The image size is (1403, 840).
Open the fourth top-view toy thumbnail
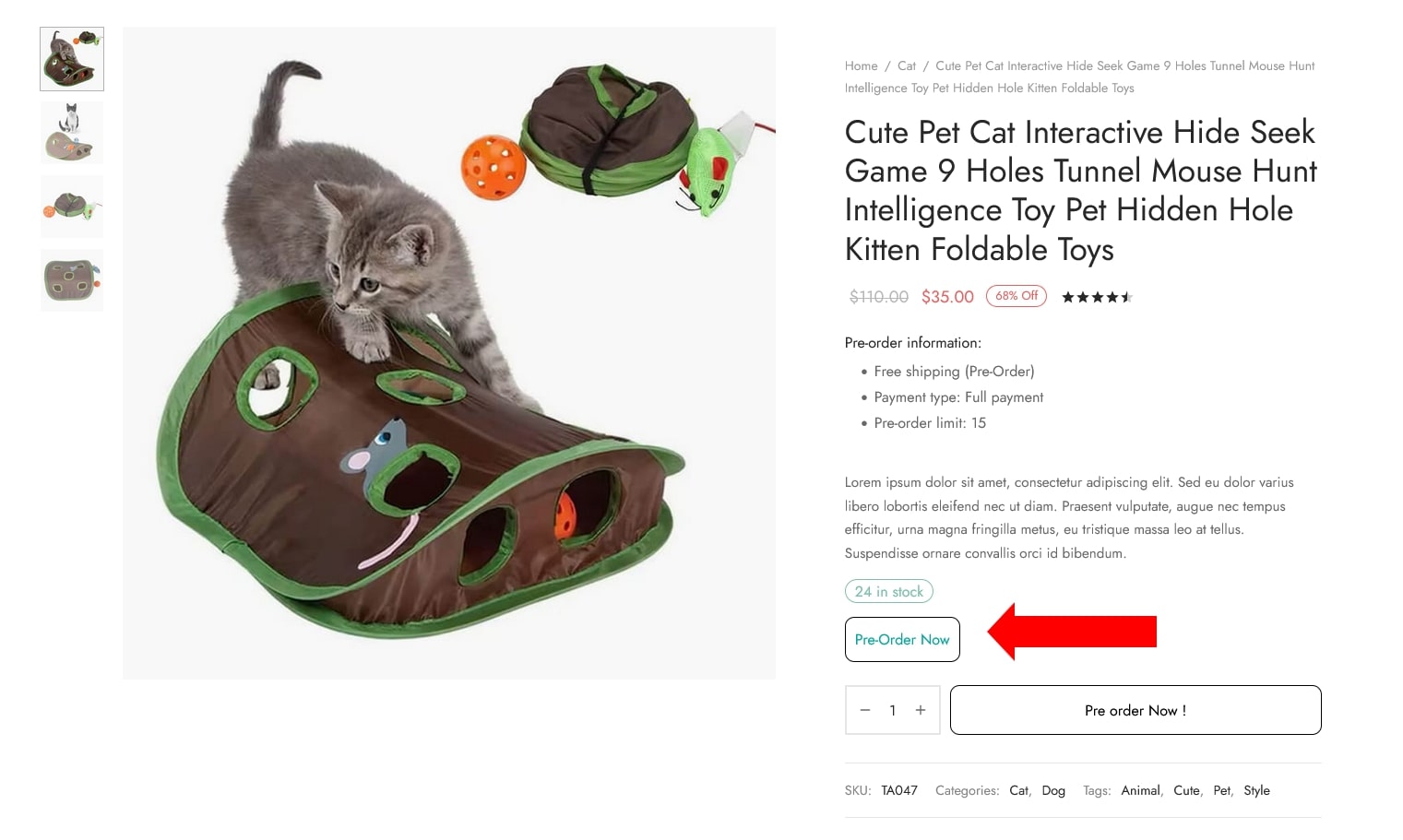[72, 280]
